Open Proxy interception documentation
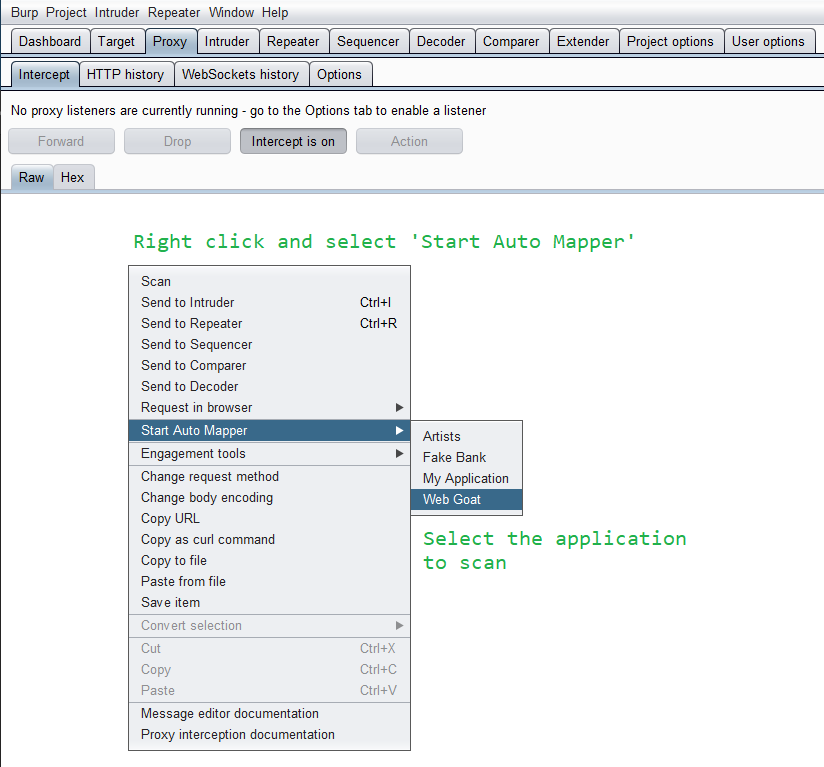 238,734
